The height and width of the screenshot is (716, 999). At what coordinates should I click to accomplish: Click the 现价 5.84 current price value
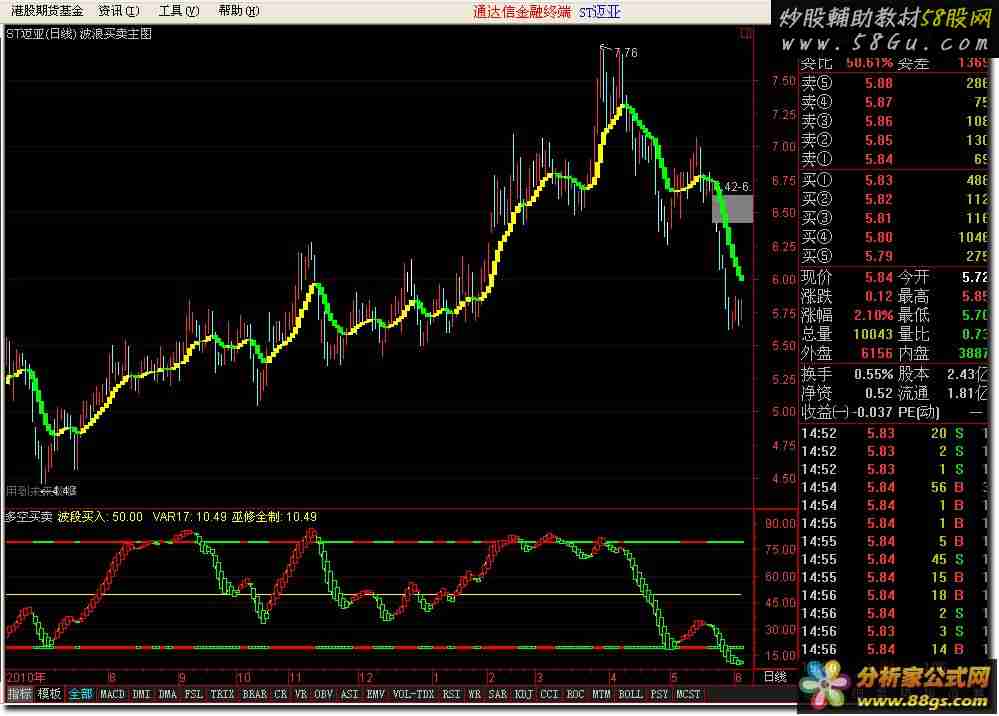[879, 277]
